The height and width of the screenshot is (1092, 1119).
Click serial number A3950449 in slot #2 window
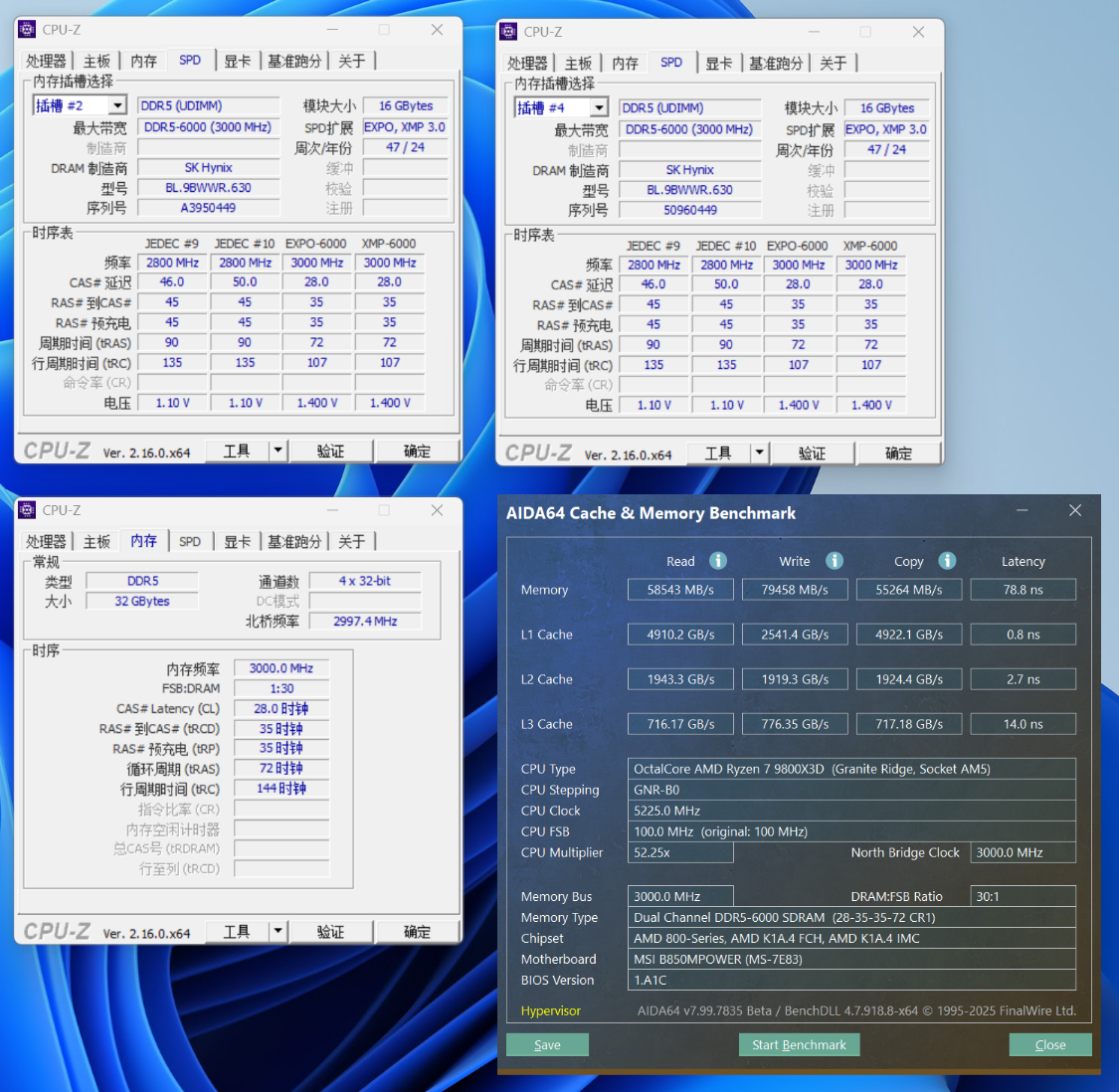(209, 208)
